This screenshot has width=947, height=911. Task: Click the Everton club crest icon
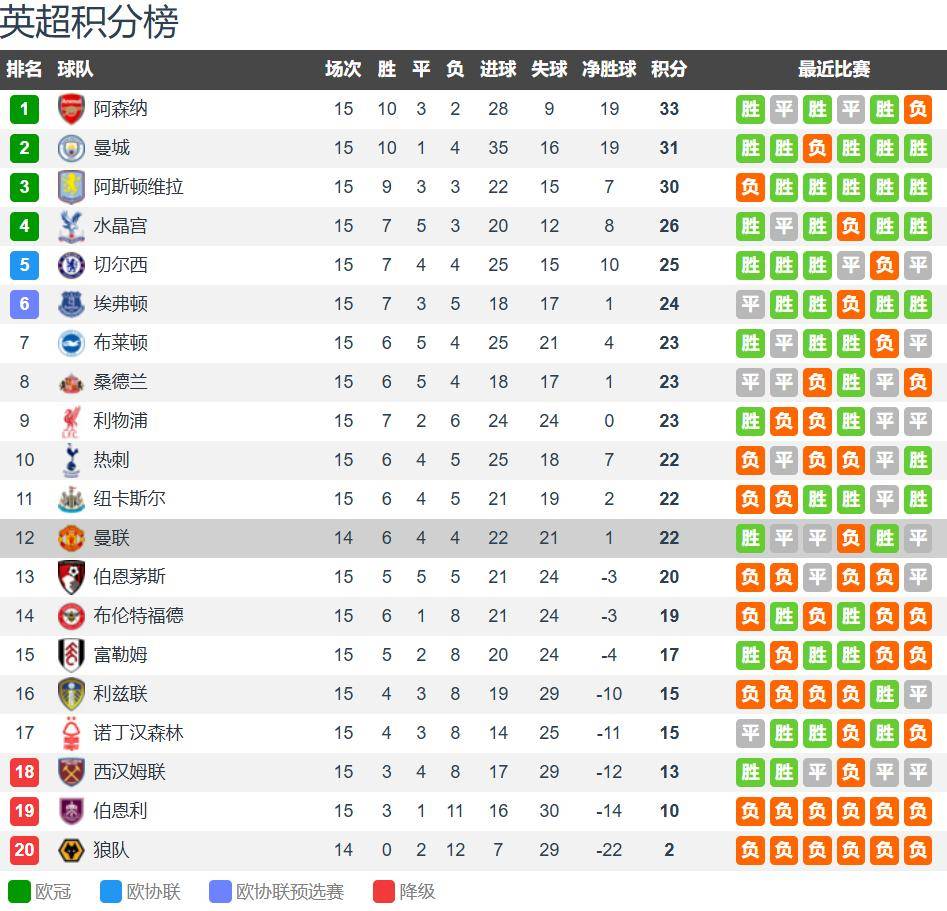[x=71, y=304]
